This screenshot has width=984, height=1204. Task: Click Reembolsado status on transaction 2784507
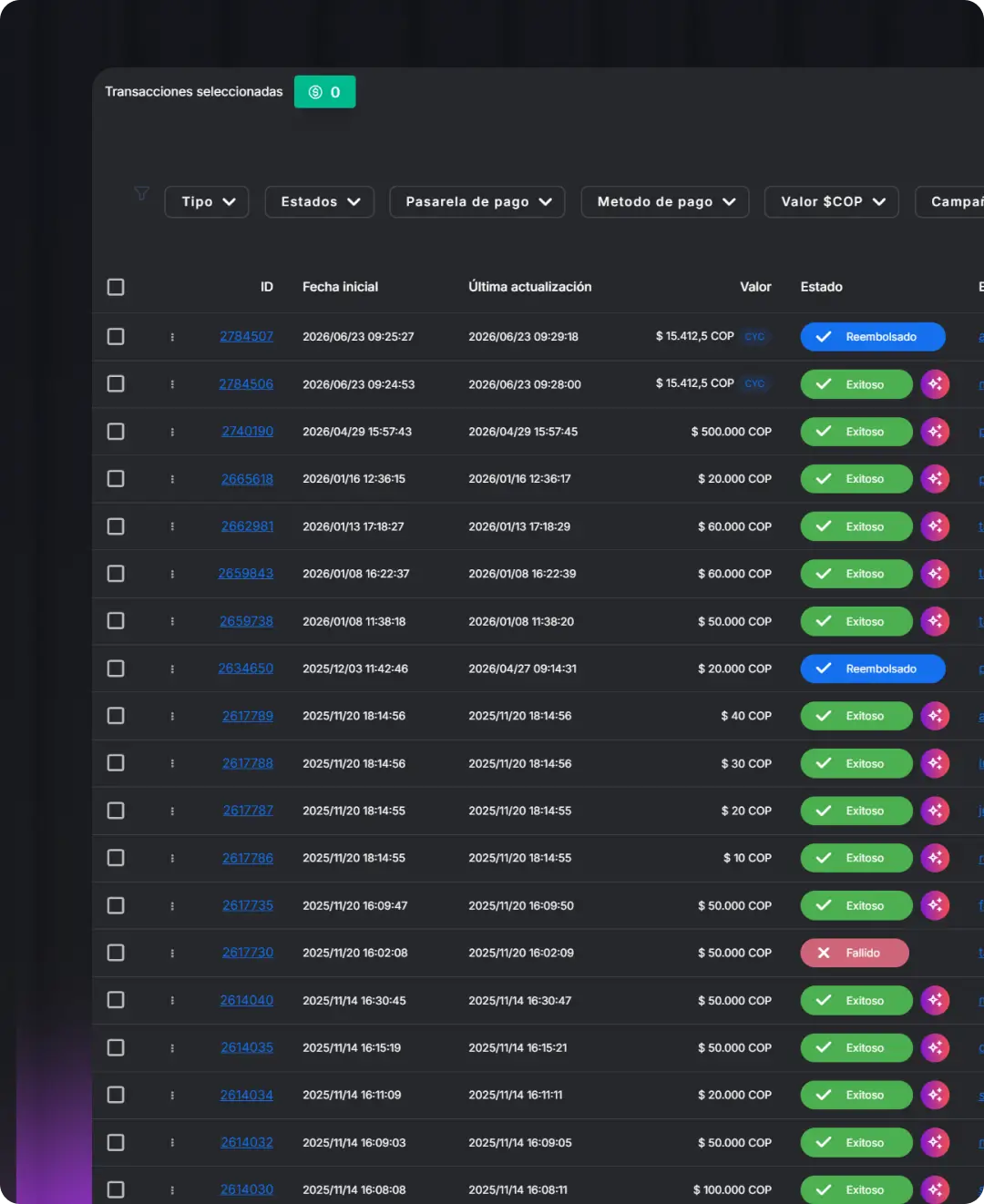pos(873,337)
